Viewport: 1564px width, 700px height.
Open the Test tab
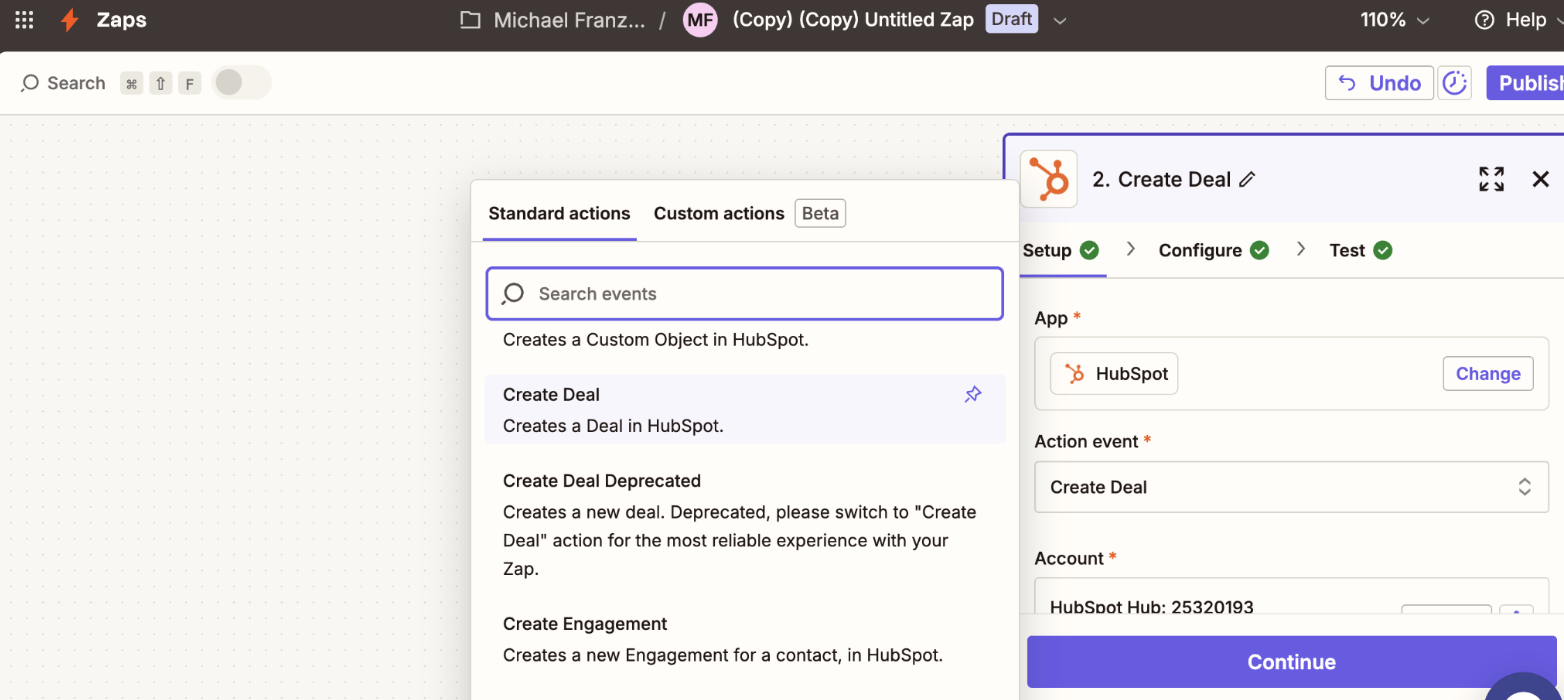(x=1360, y=250)
